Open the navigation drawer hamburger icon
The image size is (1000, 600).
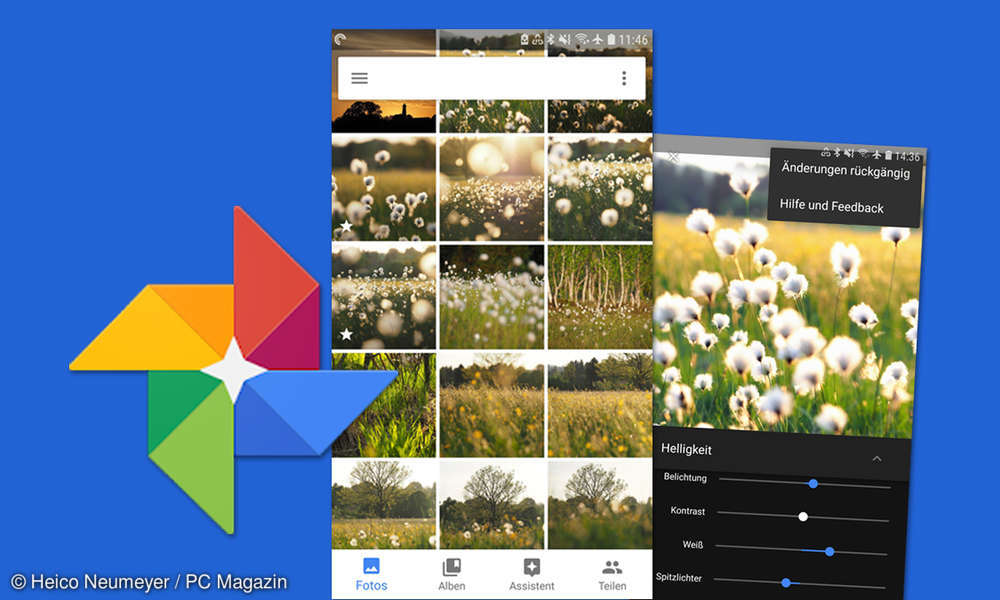pyautogui.click(x=359, y=77)
